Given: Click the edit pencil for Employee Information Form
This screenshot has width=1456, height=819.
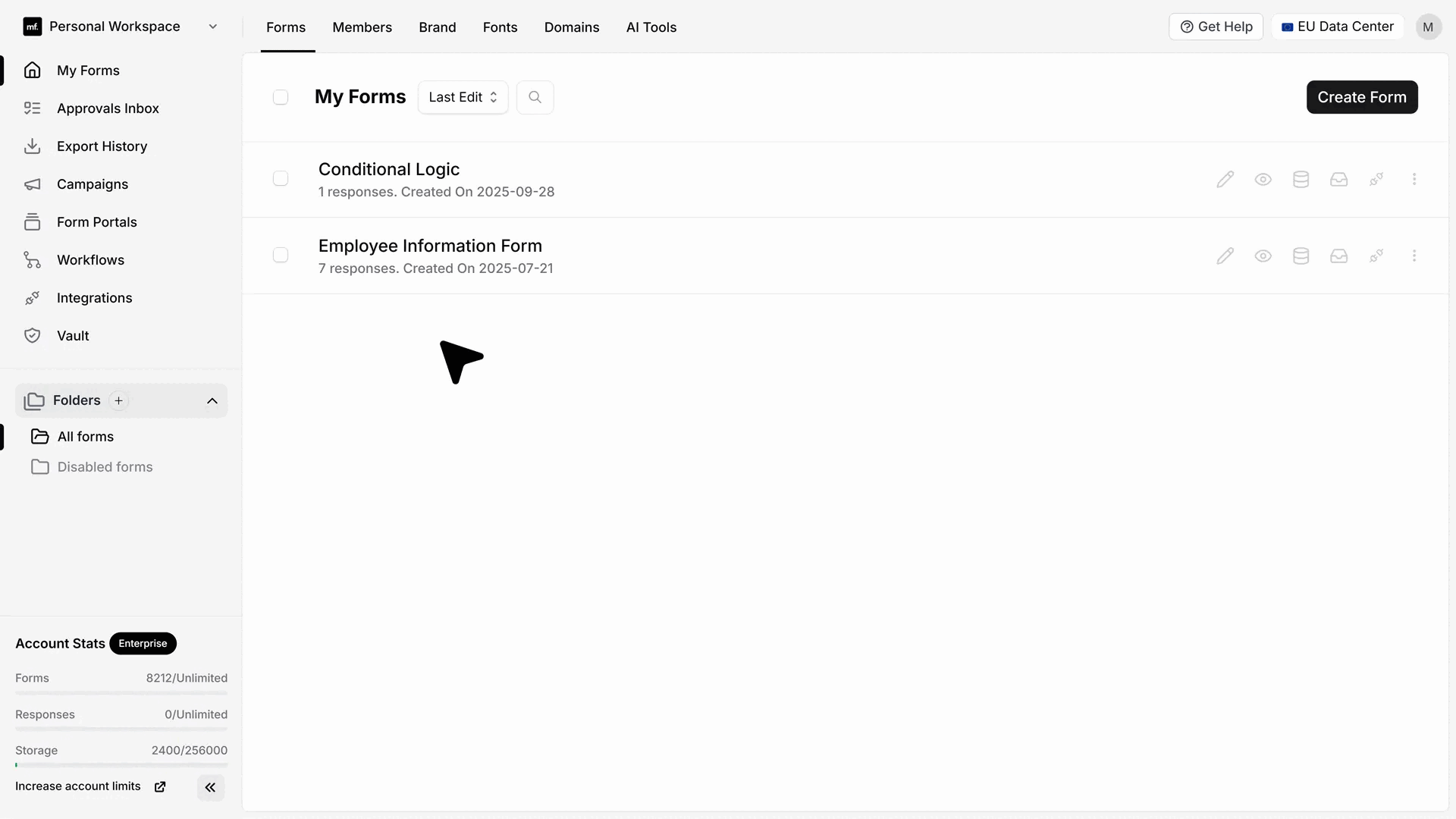Looking at the screenshot, I should (x=1225, y=256).
